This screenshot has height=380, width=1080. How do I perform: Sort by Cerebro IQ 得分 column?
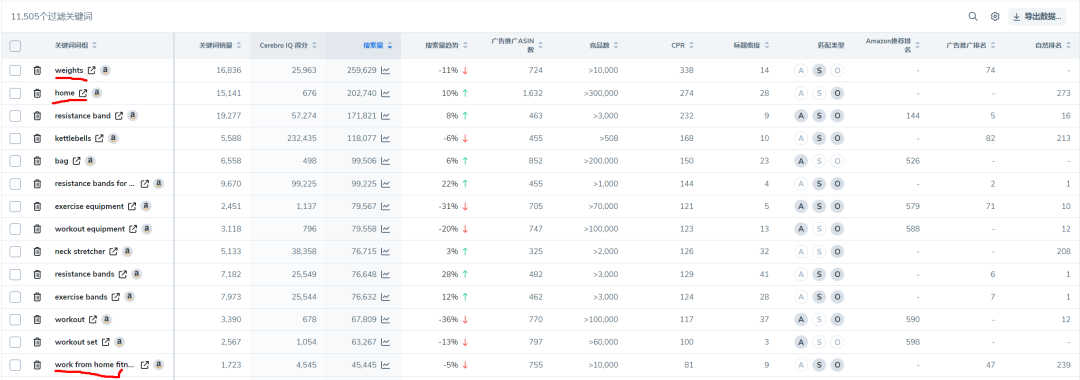point(288,45)
